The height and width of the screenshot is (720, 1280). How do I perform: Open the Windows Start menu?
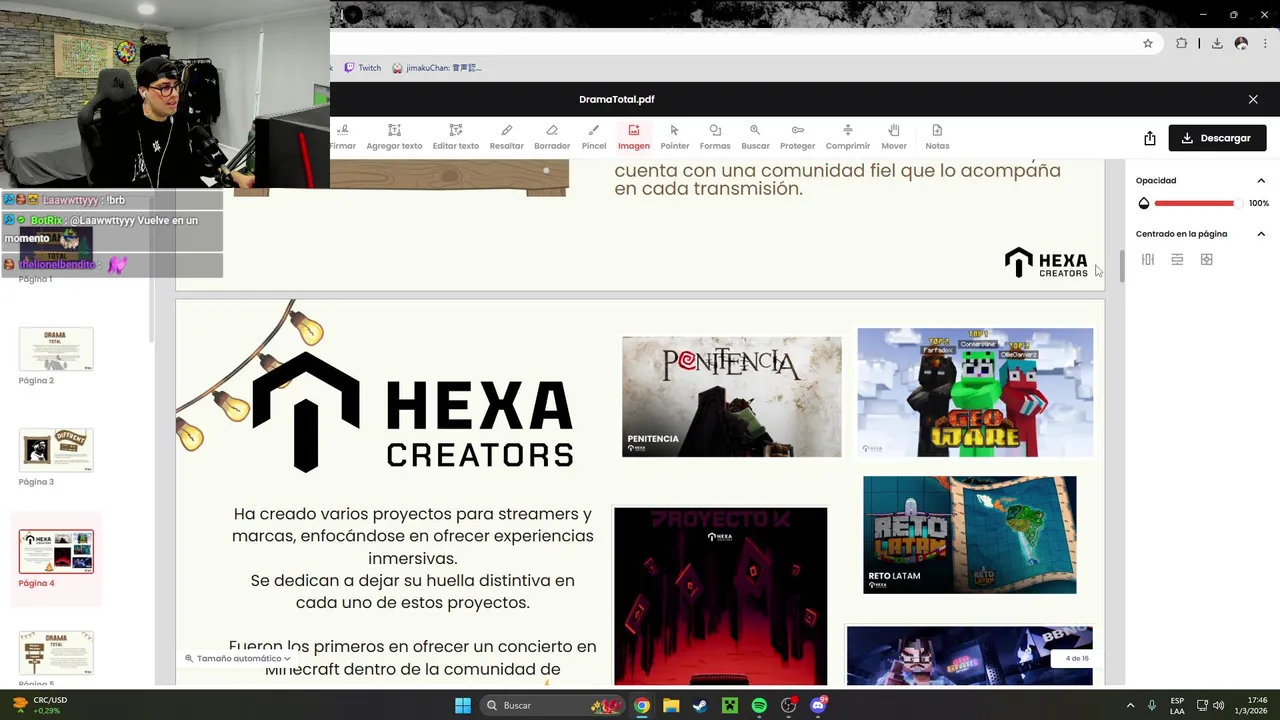462,705
